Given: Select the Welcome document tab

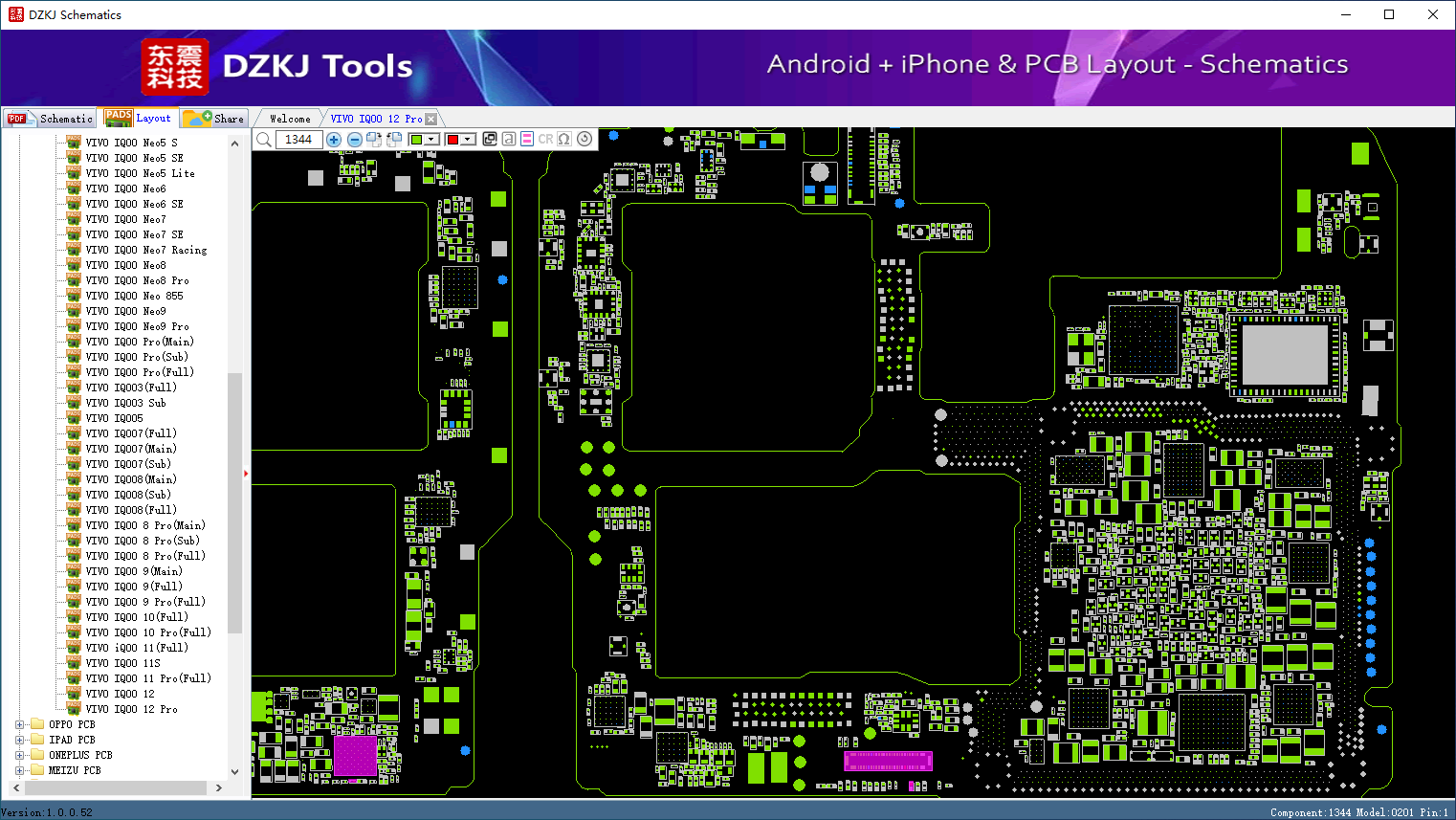Looking at the screenshot, I should point(290,119).
